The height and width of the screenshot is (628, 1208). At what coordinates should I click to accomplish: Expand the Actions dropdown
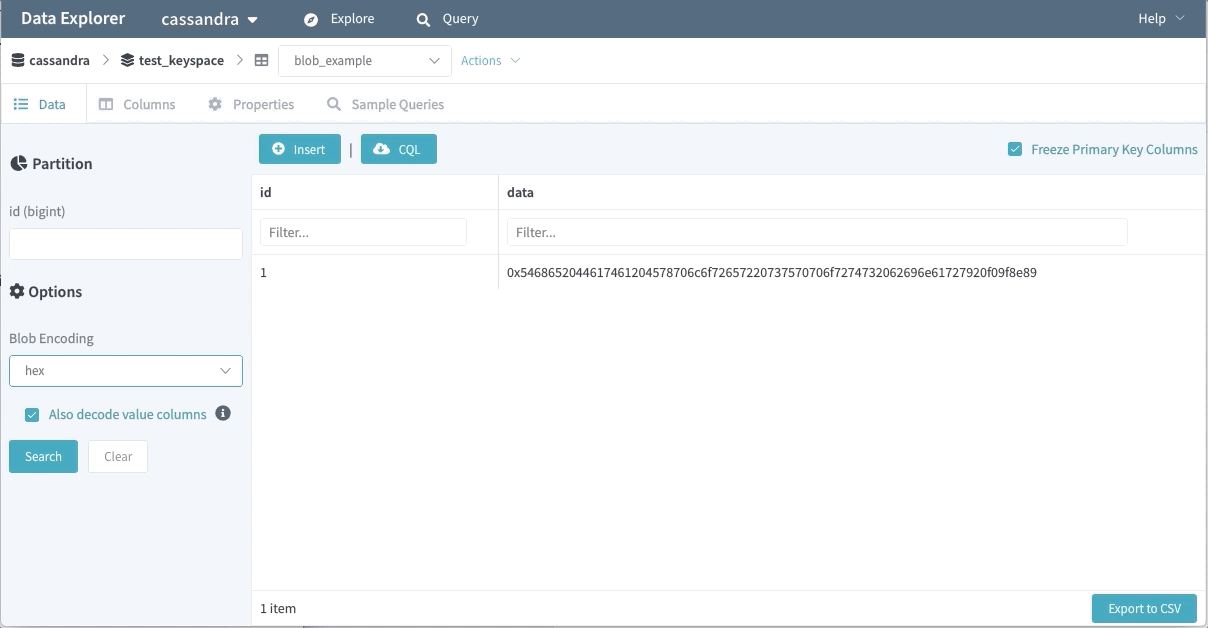pyautogui.click(x=490, y=60)
